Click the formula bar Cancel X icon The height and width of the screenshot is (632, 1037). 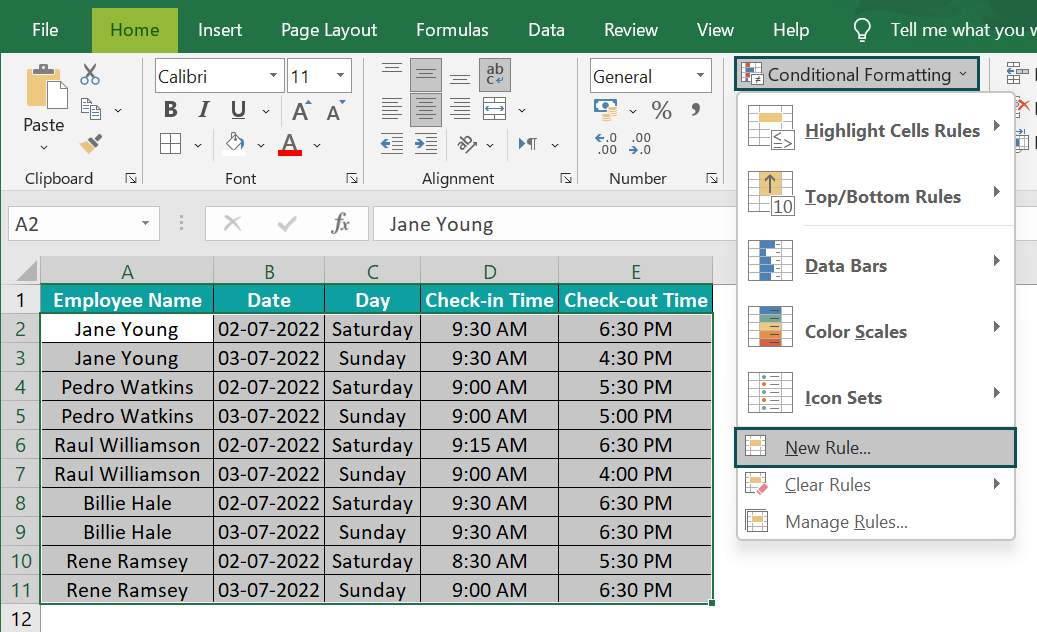(x=232, y=223)
